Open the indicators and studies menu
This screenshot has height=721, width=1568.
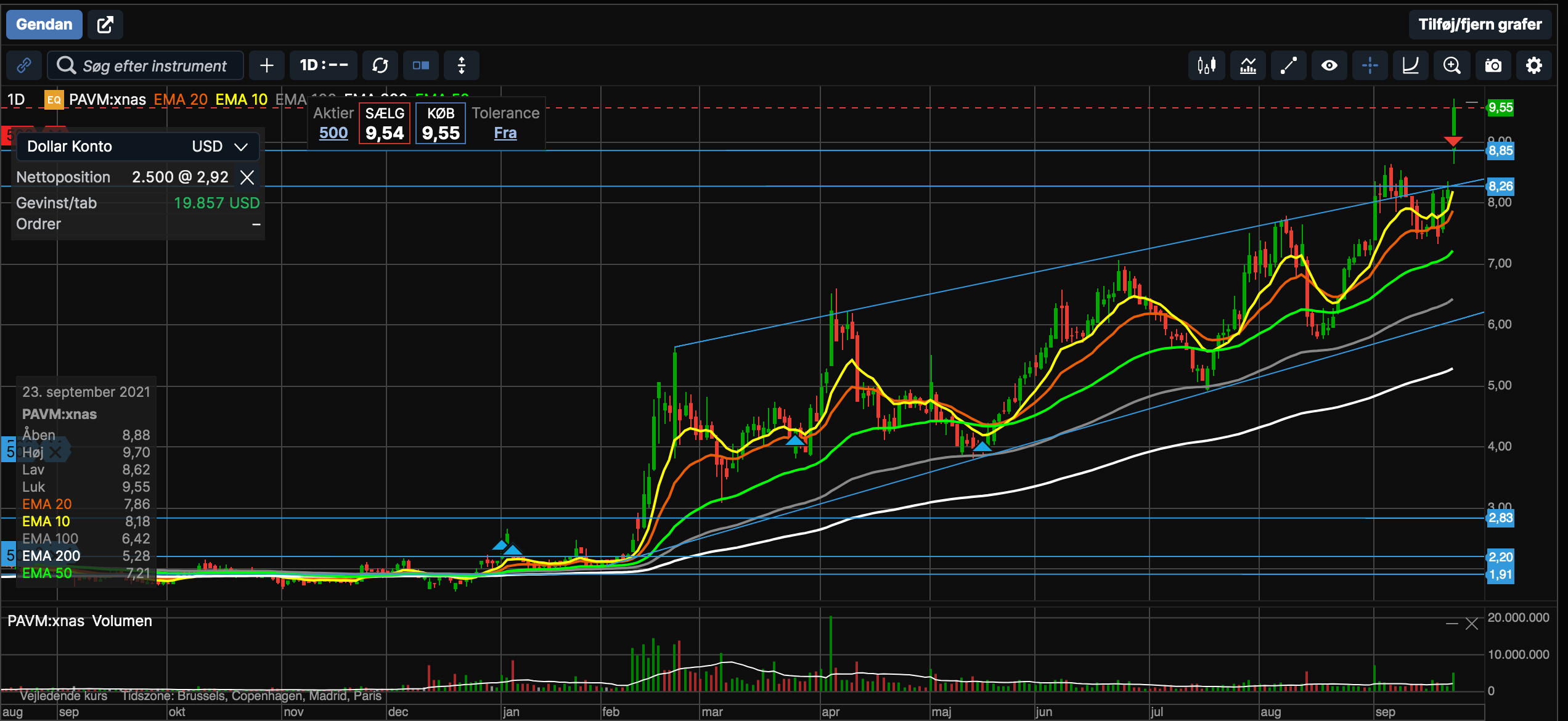pyautogui.click(x=1247, y=65)
